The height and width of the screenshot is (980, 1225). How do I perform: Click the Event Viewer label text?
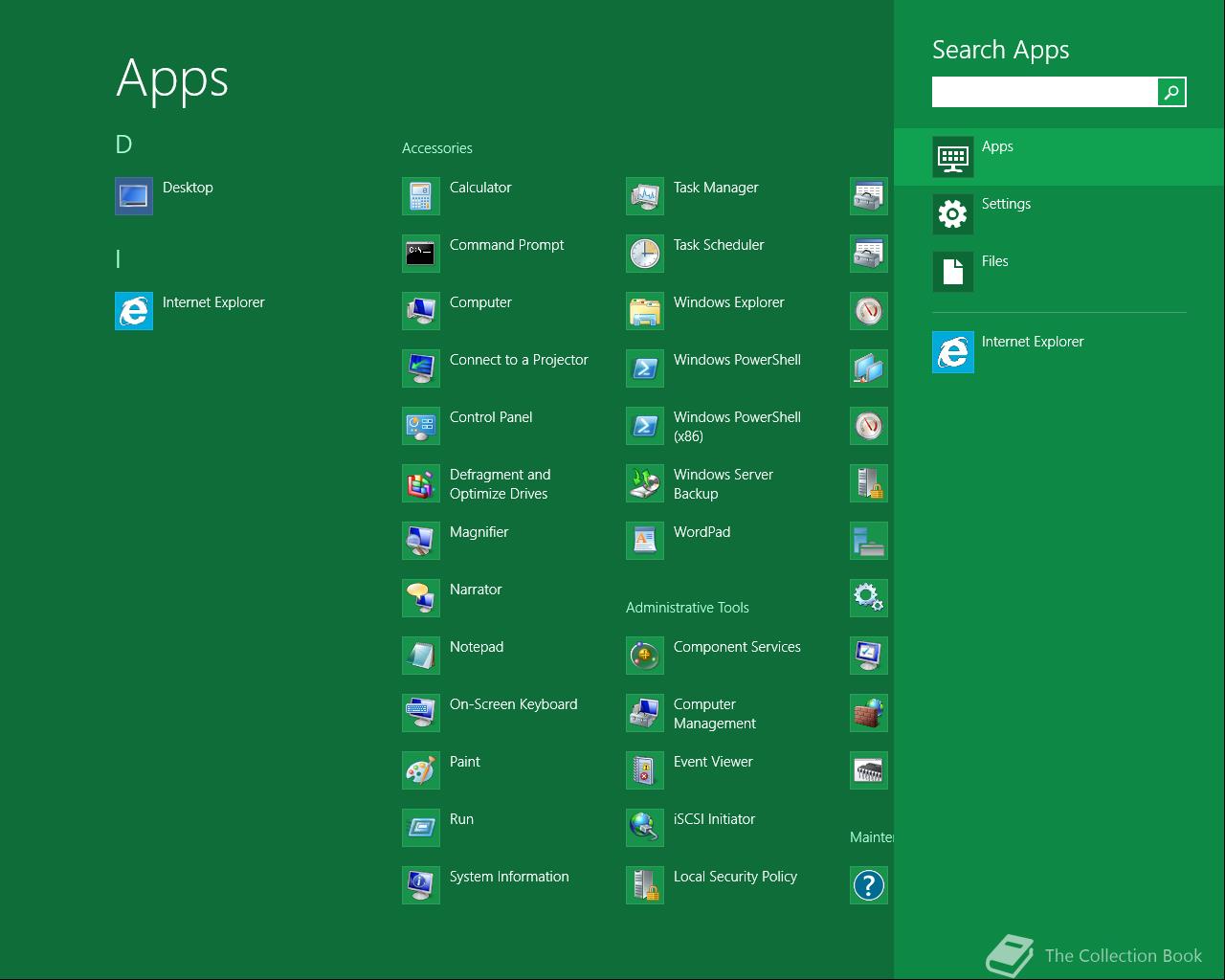[713, 762]
